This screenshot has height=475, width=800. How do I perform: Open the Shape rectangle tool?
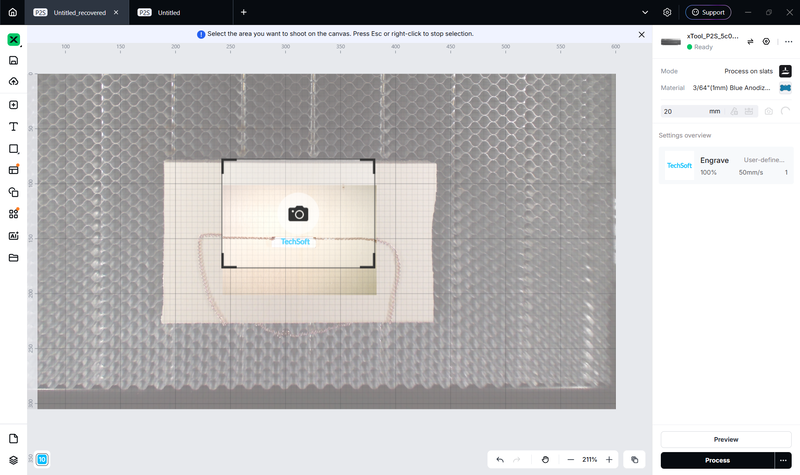point(13,148)
